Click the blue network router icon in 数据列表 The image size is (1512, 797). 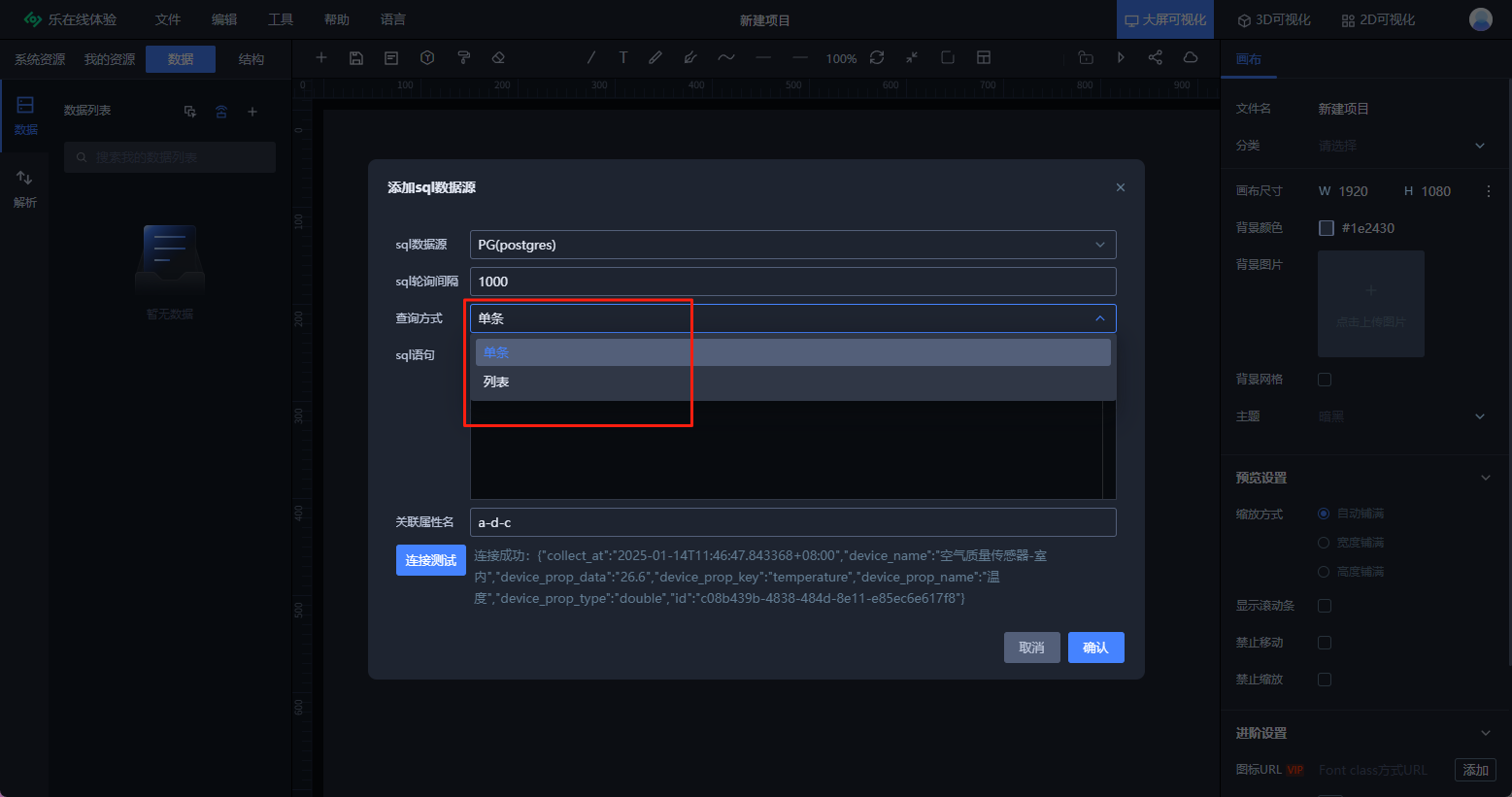pyautogui.click(x=221, y=112)
